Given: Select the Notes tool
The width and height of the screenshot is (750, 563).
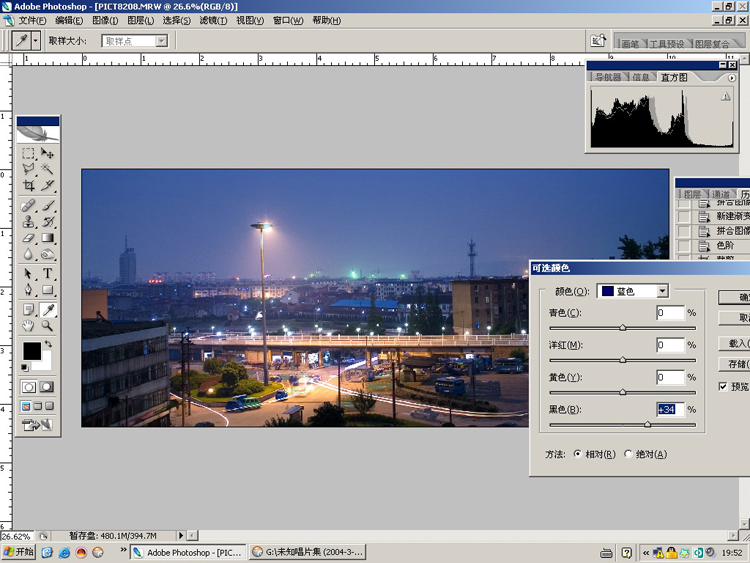Looking at the screenshot, I should coord(28,310).
